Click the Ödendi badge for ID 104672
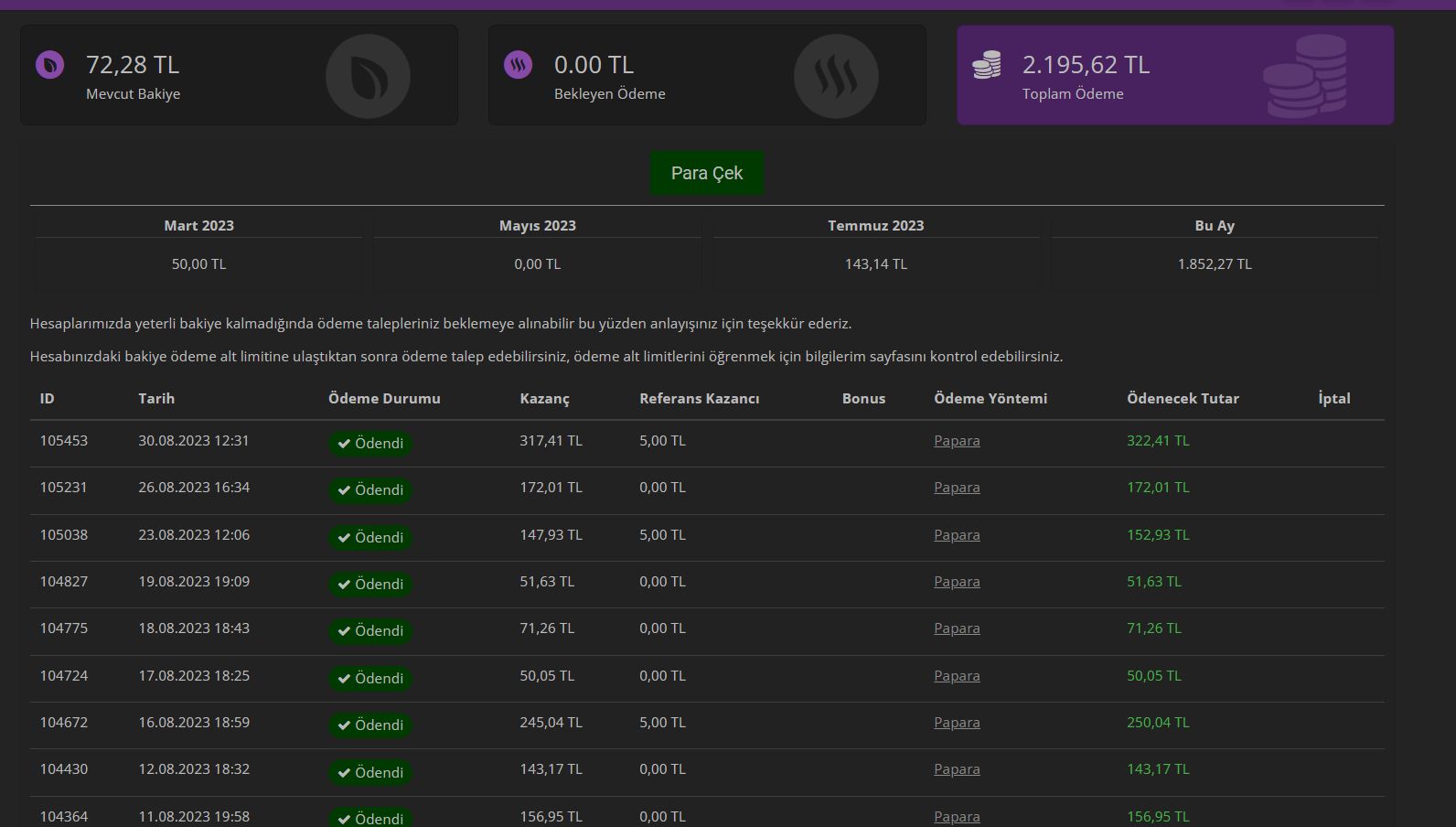Screen dimensions: 1456x827 (370, 725)
